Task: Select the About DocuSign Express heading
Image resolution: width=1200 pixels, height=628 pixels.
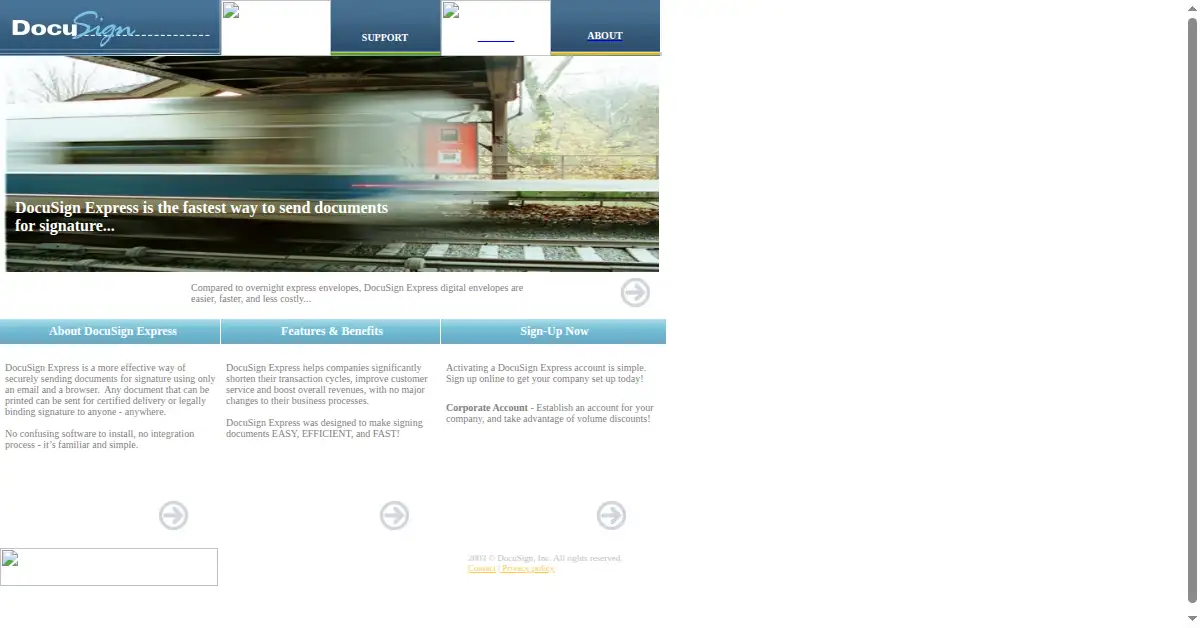Action: tap(113, 331)
